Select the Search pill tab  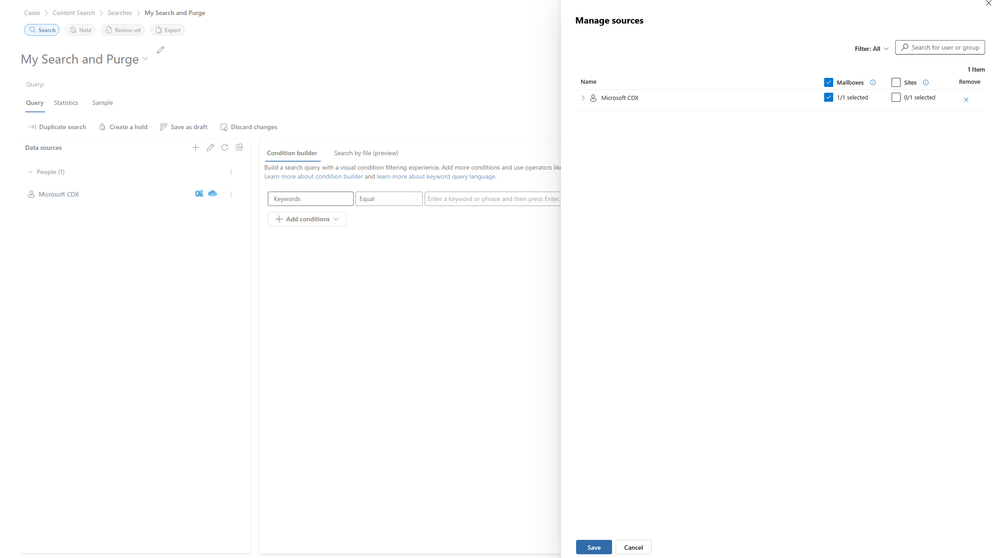pos(41,30)
